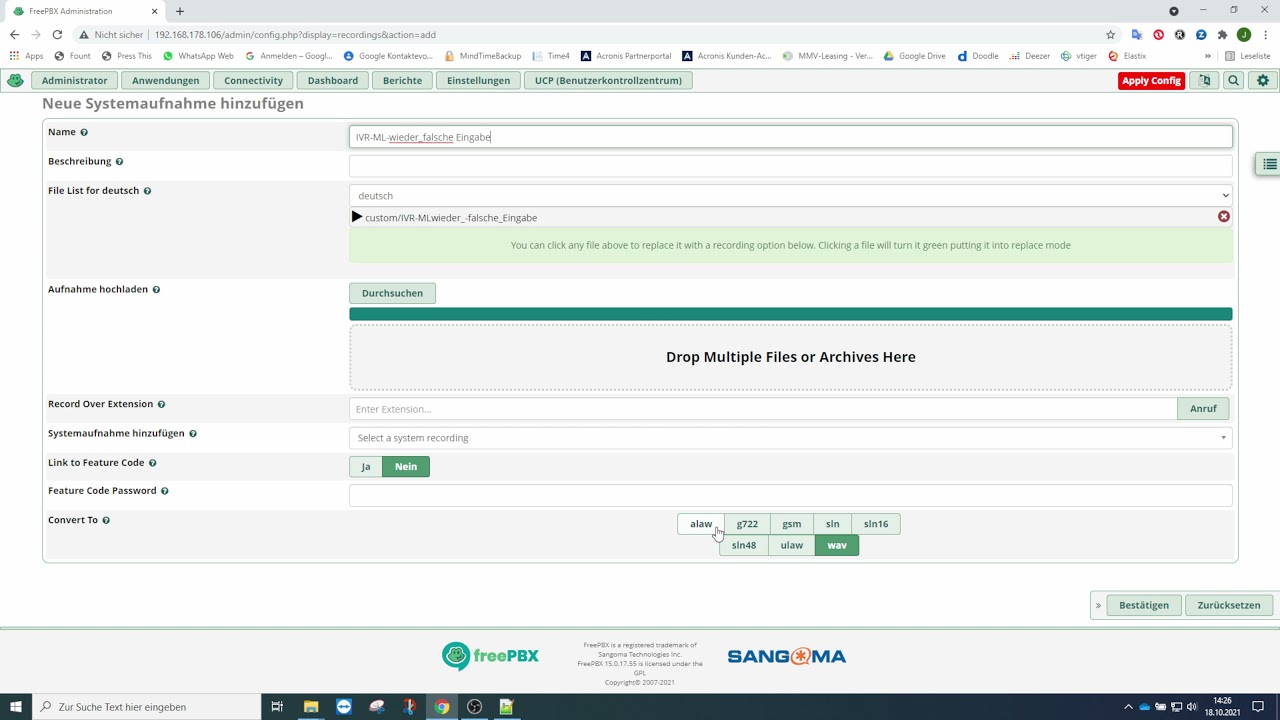Open the Einstellungen menu
The image size is (1280, 720).
pyautogui.click(x=478, y=80)
